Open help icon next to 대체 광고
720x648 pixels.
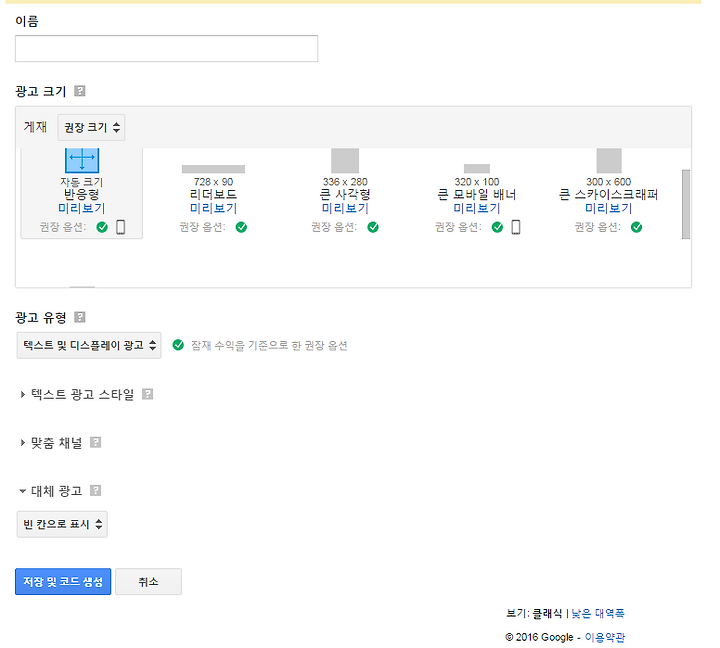click(96, 490)
